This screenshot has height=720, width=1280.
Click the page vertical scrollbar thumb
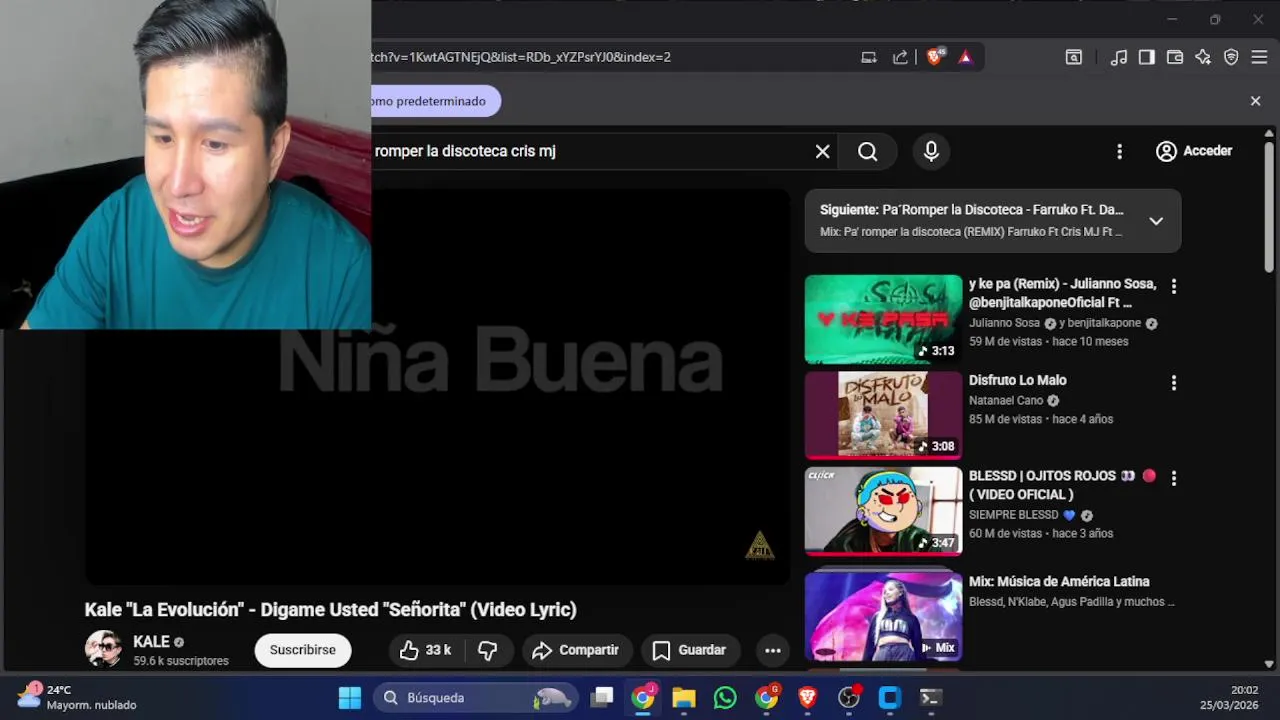point(1269,205)
